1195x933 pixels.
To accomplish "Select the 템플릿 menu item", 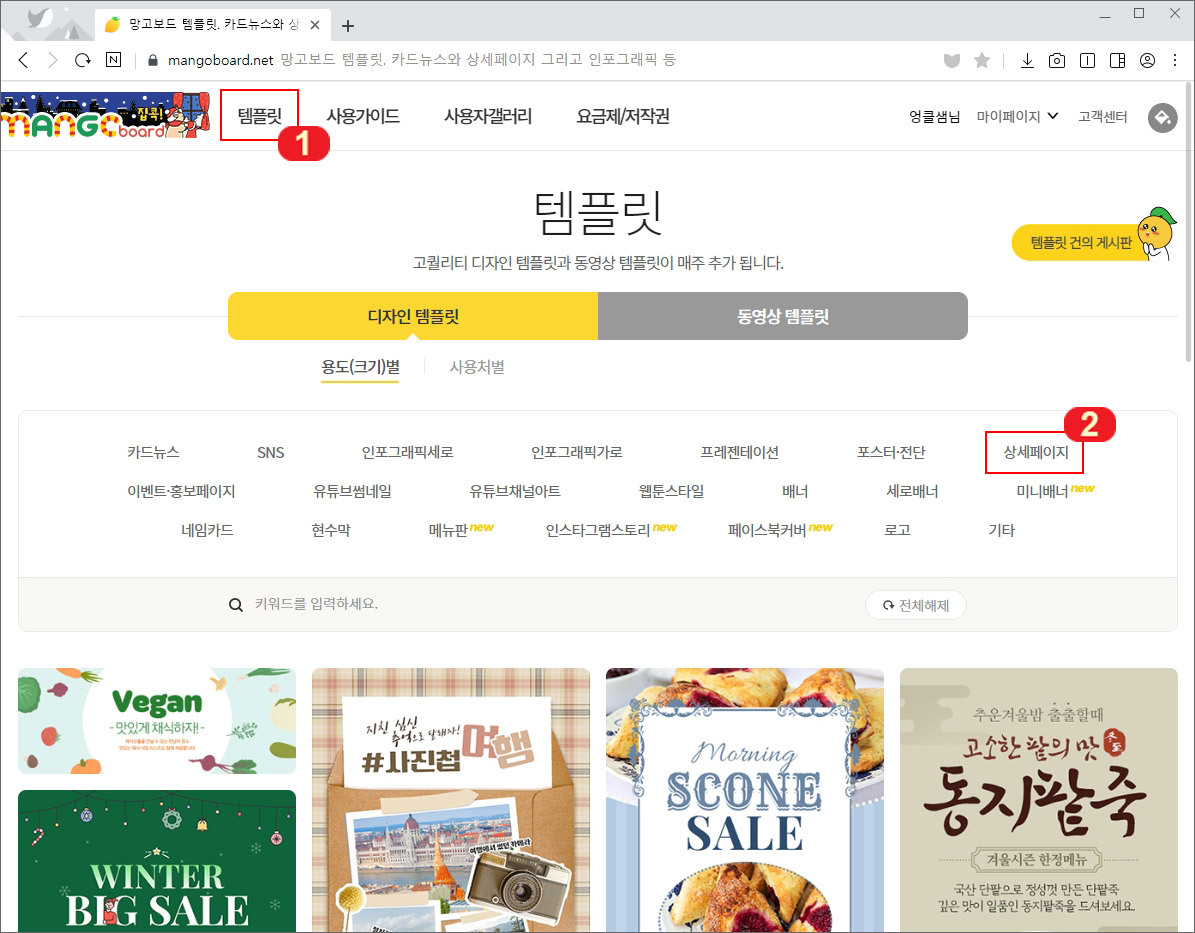I will click(260, 116).
